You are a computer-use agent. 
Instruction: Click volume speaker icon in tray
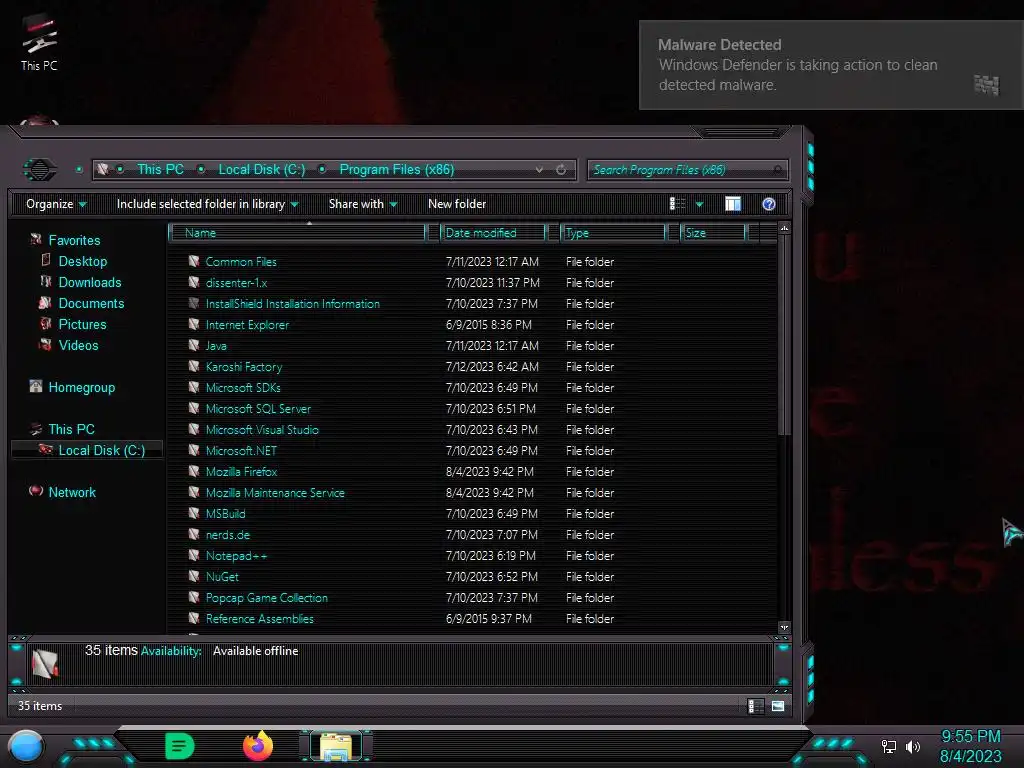pos(913,746)
